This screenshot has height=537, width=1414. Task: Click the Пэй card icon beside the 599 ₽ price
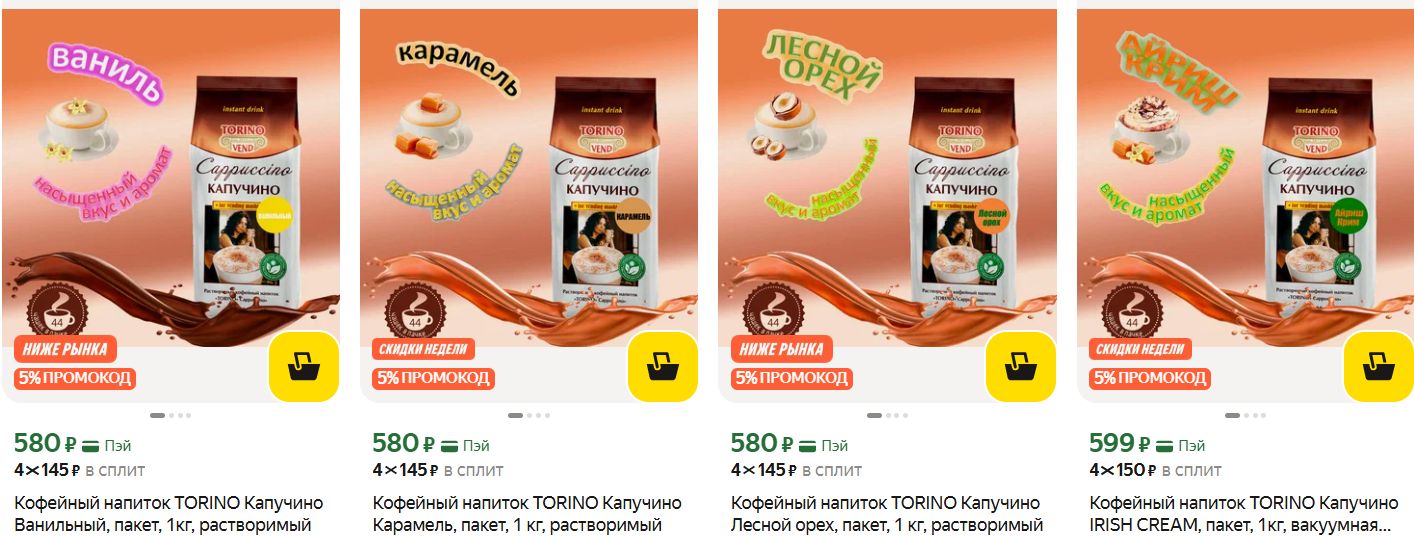click(1165, 445)
